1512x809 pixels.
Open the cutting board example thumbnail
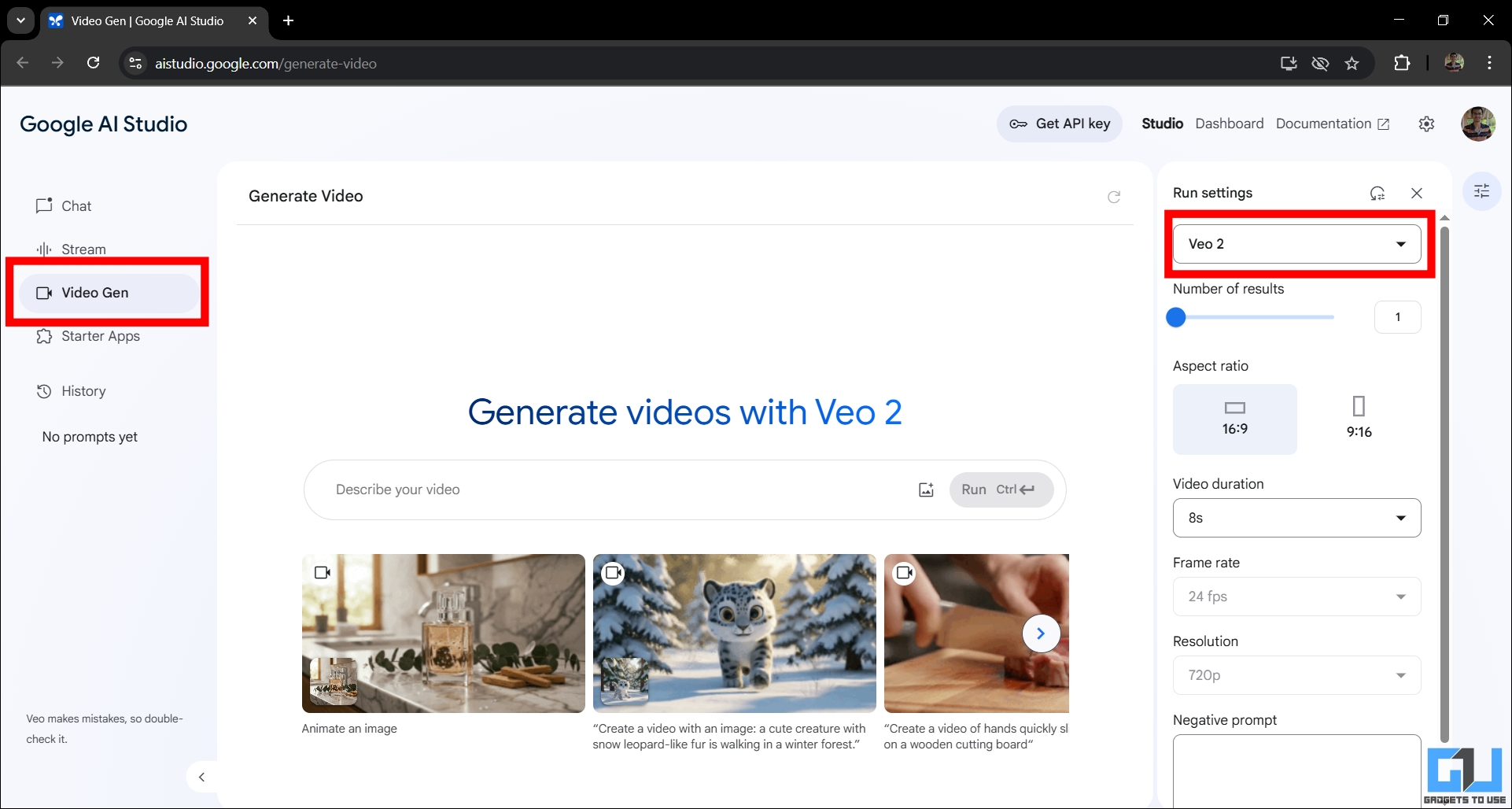click(976, 634)
